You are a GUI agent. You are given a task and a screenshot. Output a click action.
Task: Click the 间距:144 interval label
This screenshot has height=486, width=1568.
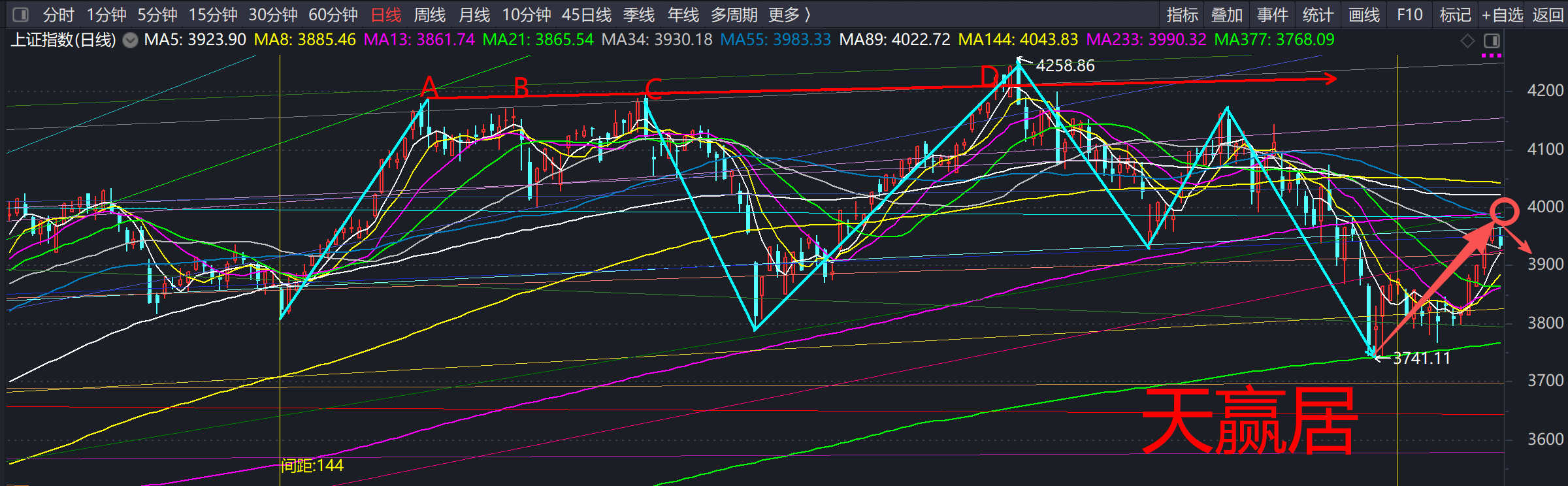312,466
